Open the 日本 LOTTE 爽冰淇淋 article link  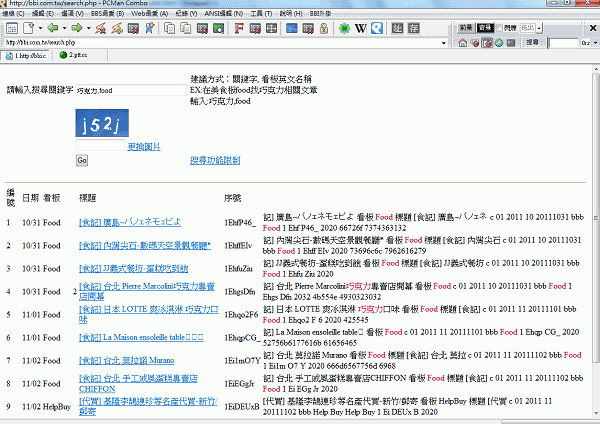click(149, 314)
